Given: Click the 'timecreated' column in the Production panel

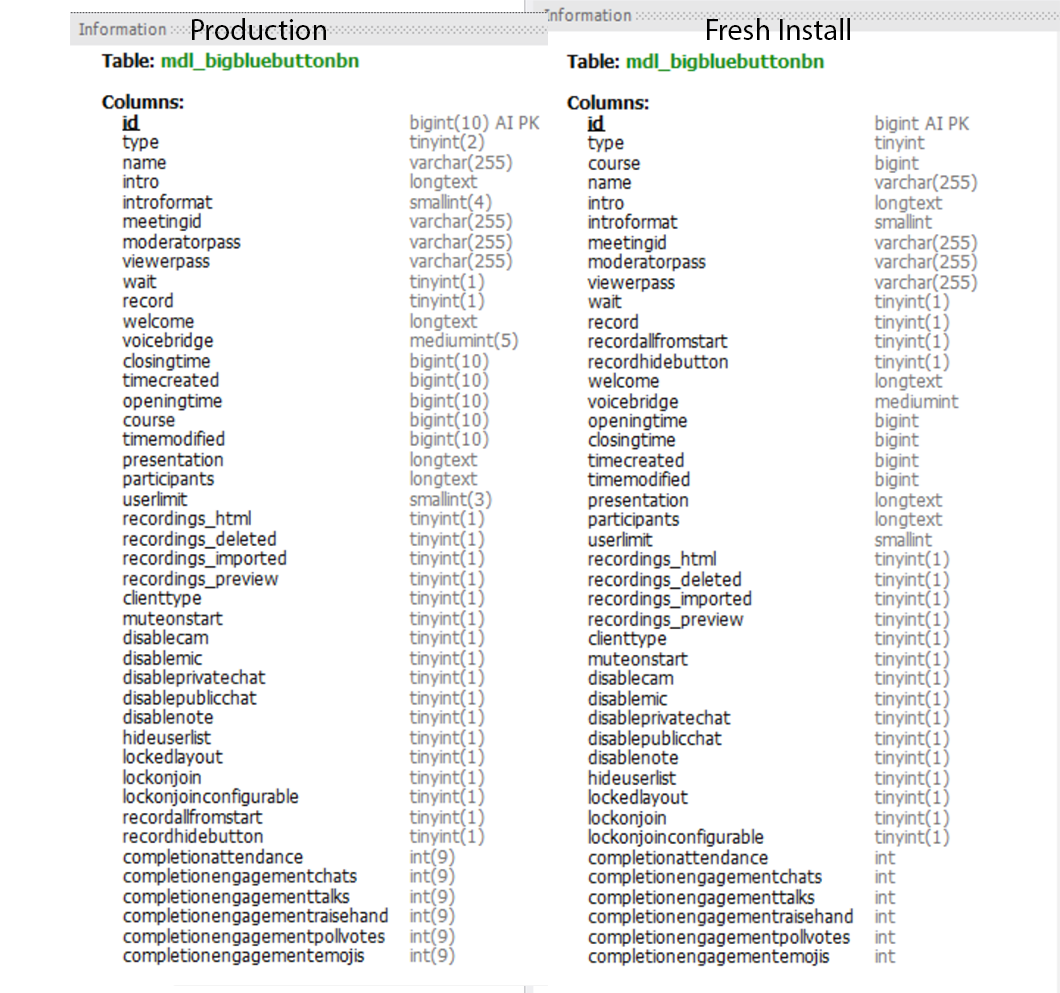Looking at the screenshot, I should tap(170, 381).
